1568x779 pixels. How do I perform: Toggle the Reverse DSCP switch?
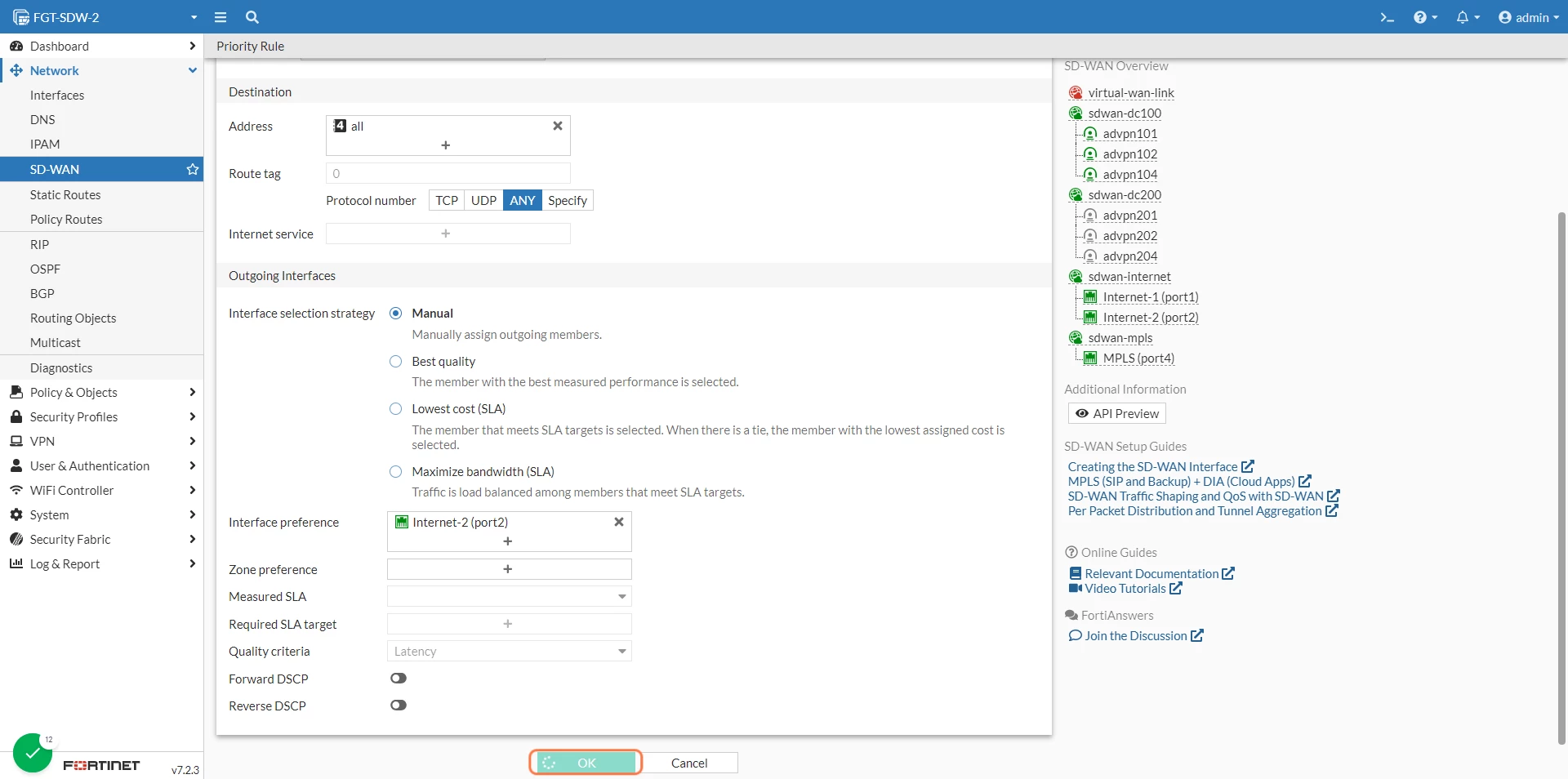399,706
